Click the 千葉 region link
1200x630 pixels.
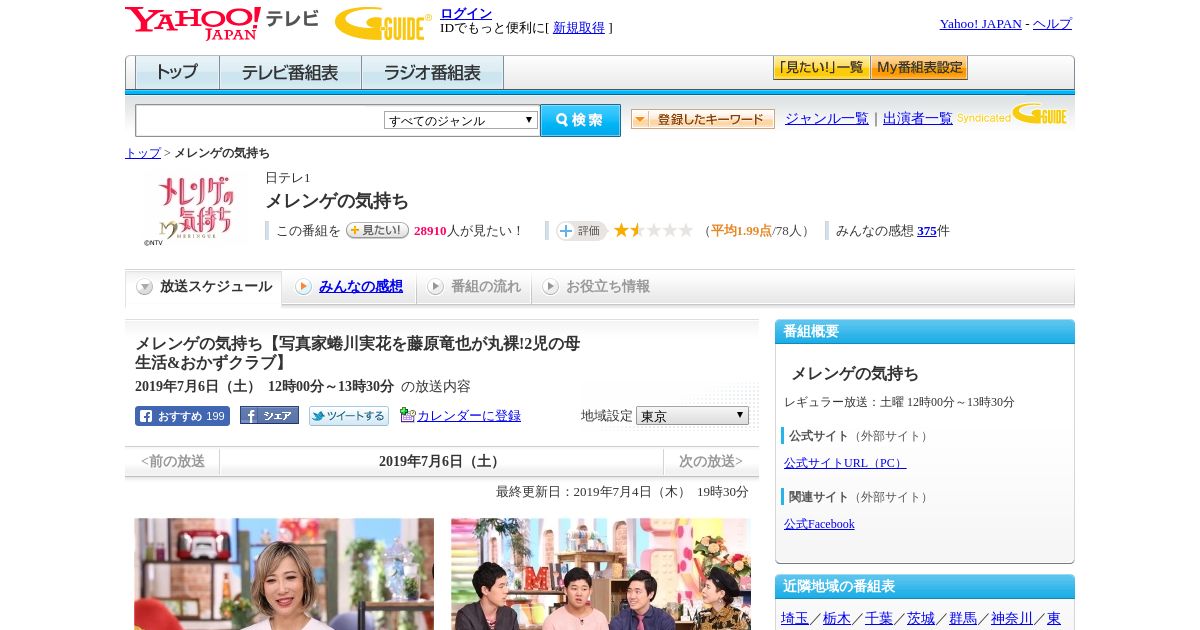coord(879,618)
